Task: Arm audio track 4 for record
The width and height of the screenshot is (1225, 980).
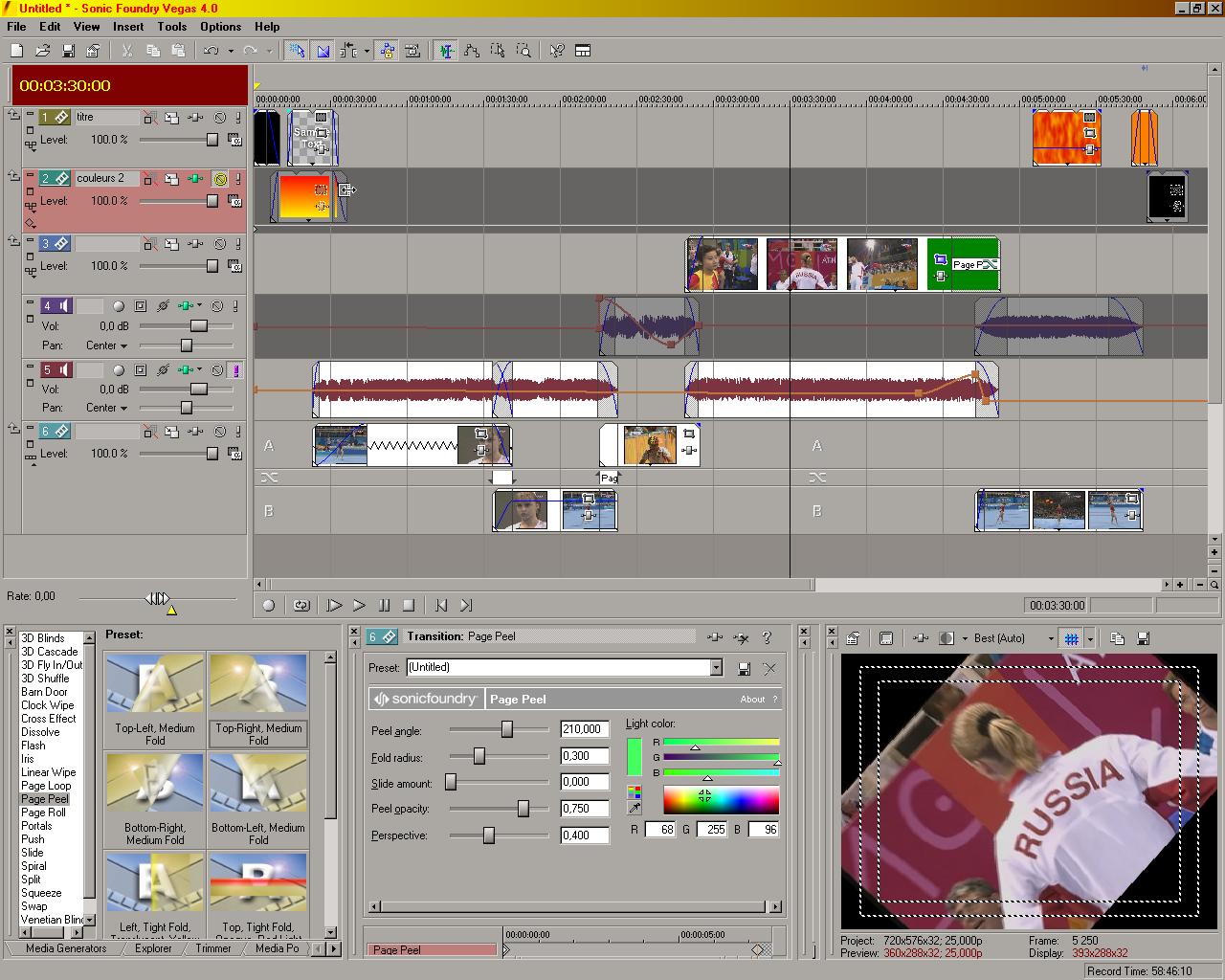Action: pyautogui.click(x=119, y=306)
